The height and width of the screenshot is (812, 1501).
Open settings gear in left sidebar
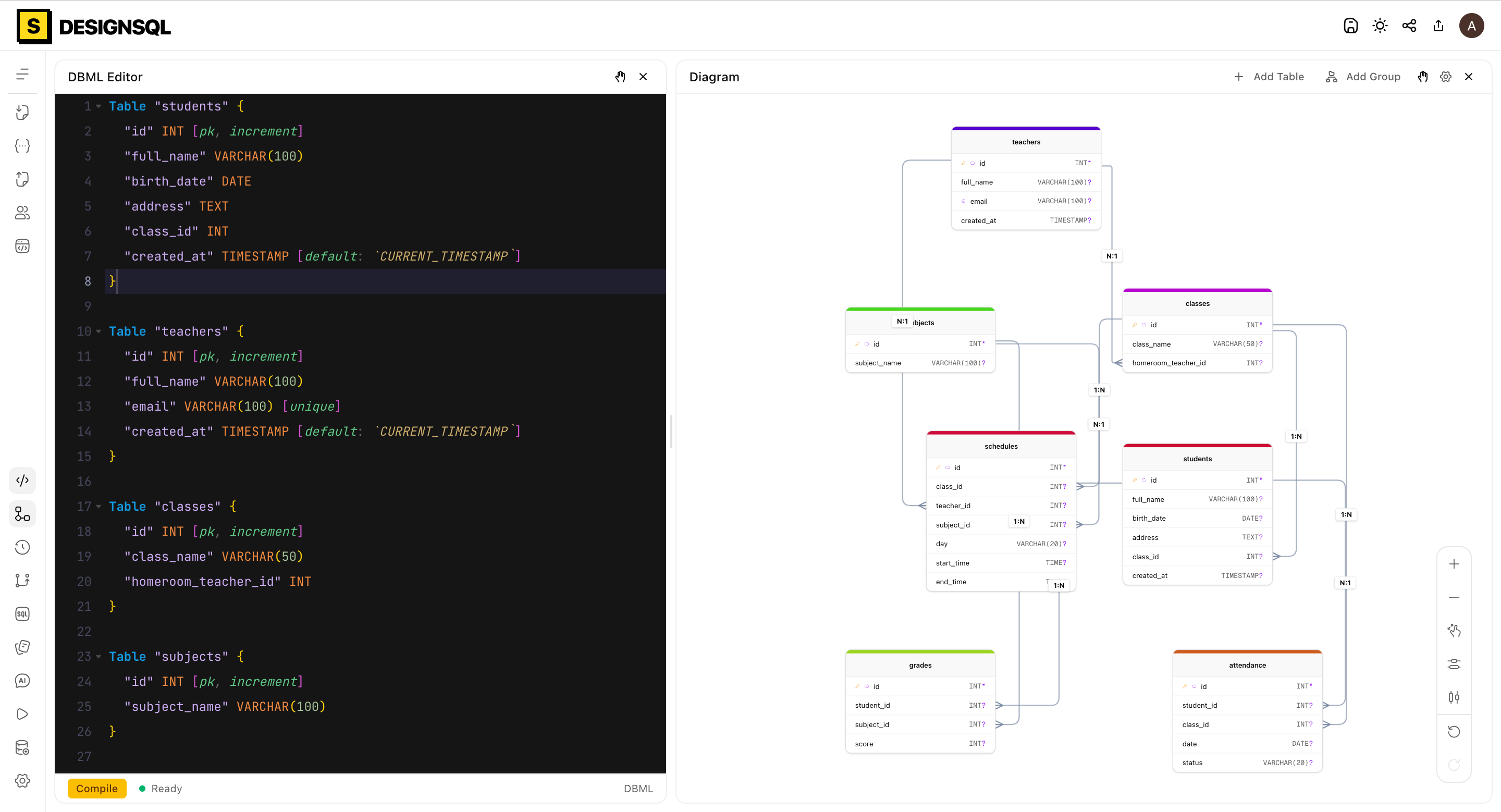coord(22,781)
